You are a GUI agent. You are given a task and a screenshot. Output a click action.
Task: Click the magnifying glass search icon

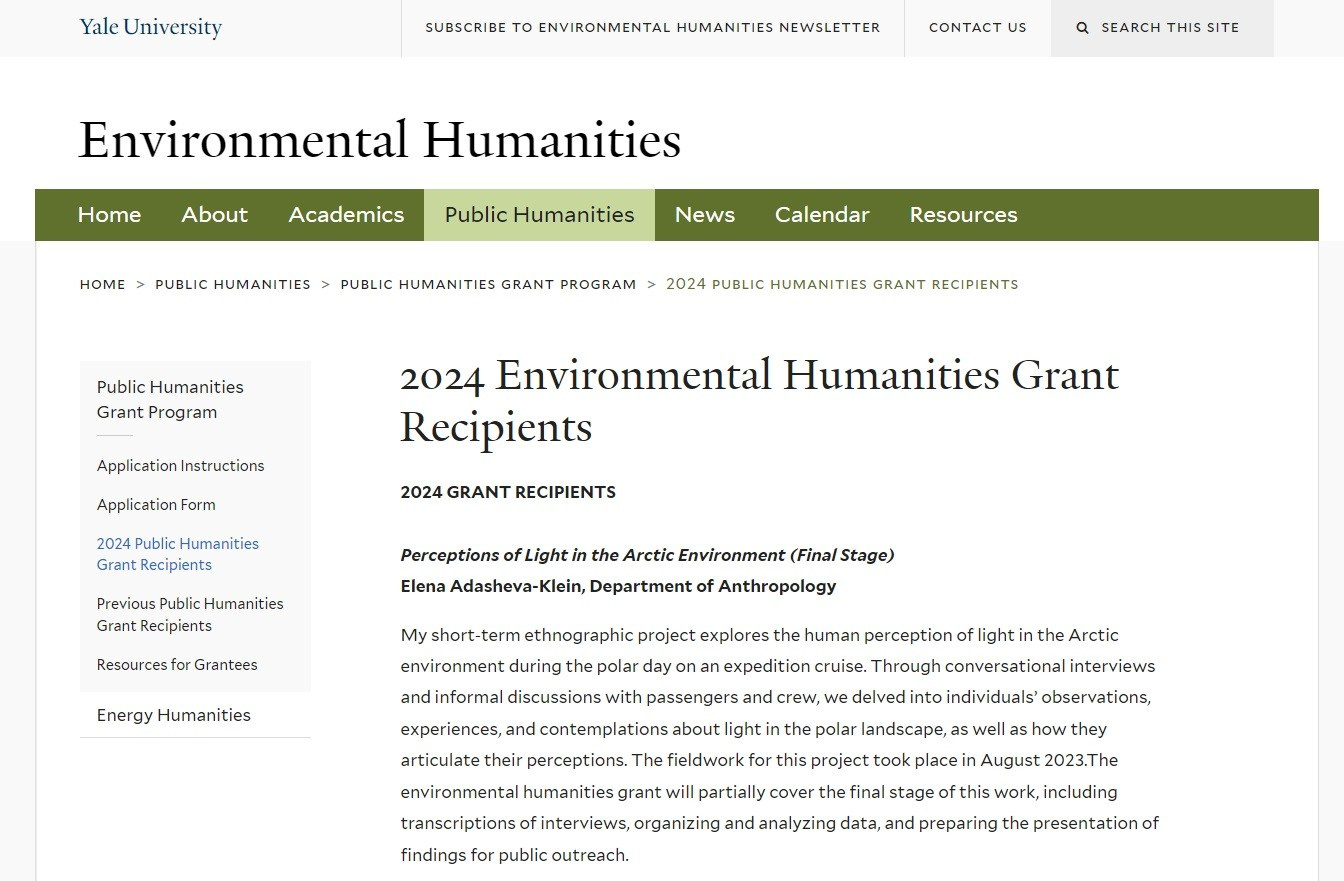pos(1083,28)
